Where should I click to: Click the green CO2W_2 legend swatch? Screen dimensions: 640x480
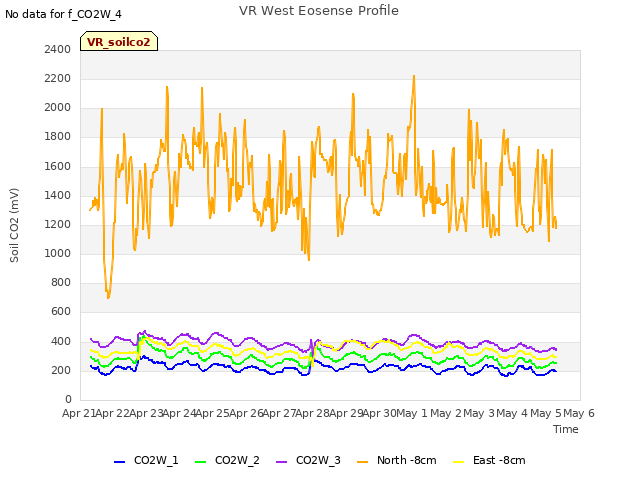point(200,462)
